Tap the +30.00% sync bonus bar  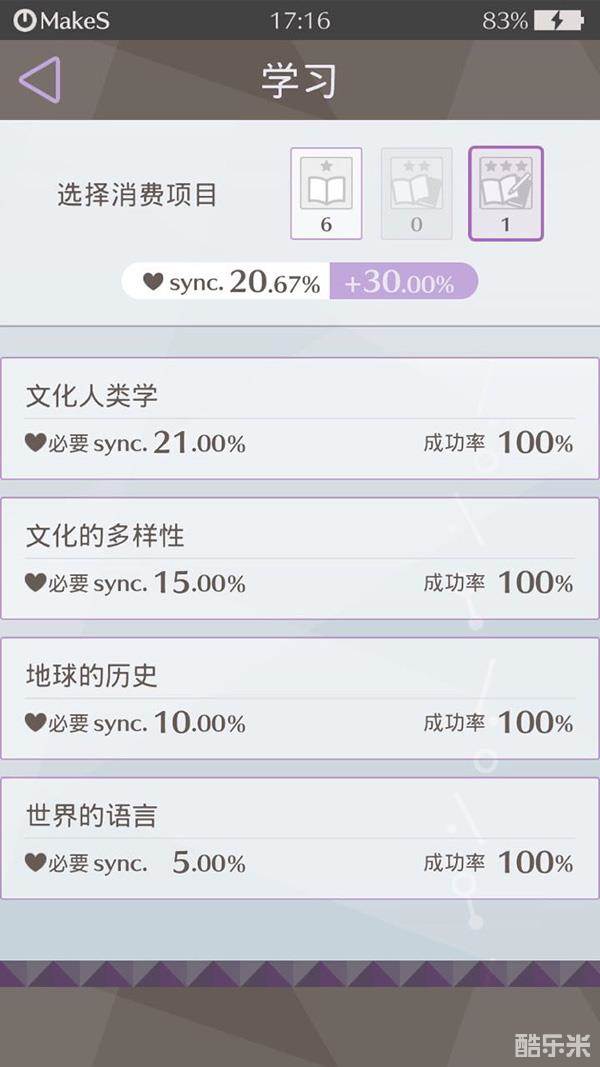point(402,283)
